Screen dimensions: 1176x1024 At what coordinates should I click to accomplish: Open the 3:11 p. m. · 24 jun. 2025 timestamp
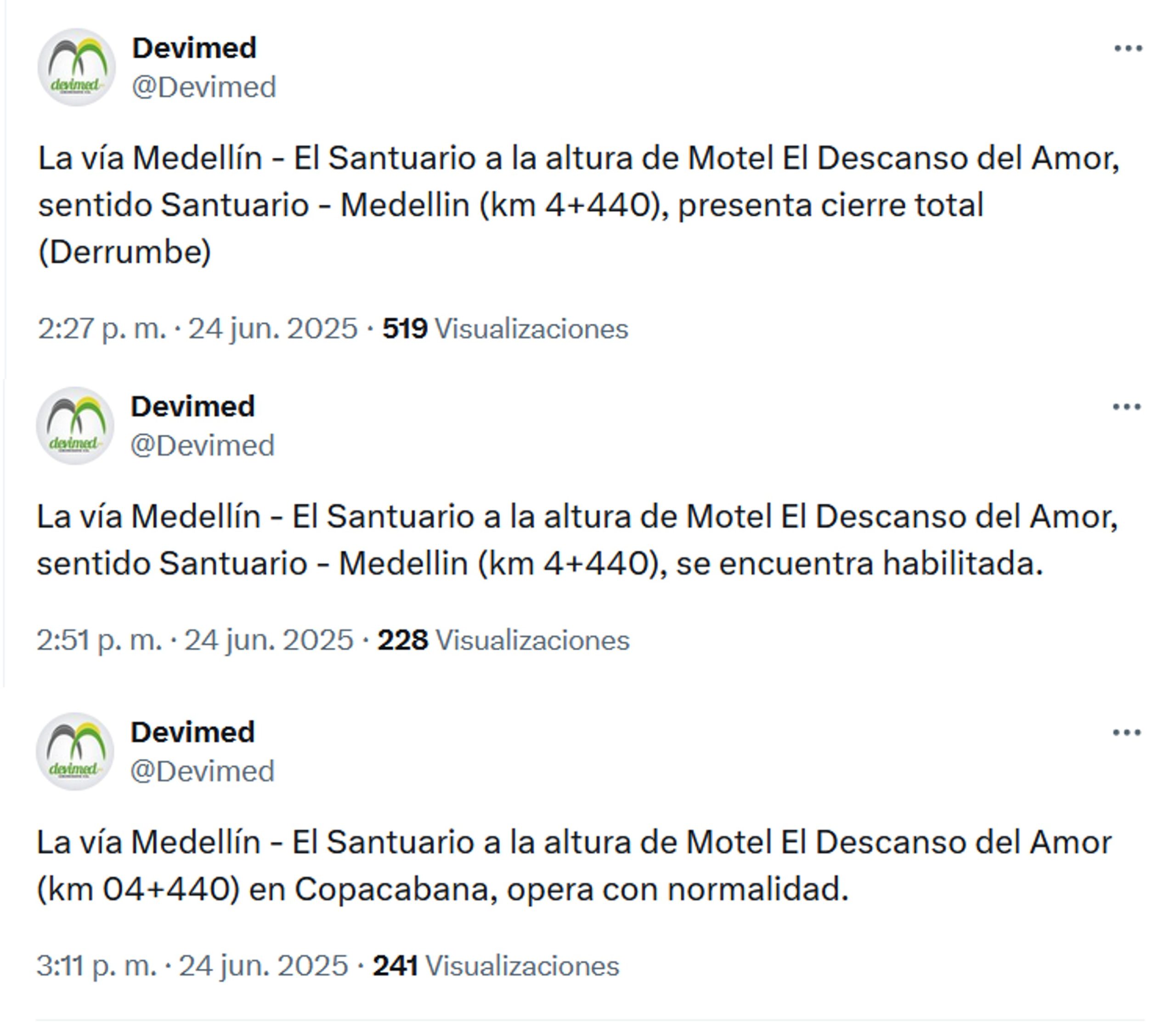coord(192,966)
